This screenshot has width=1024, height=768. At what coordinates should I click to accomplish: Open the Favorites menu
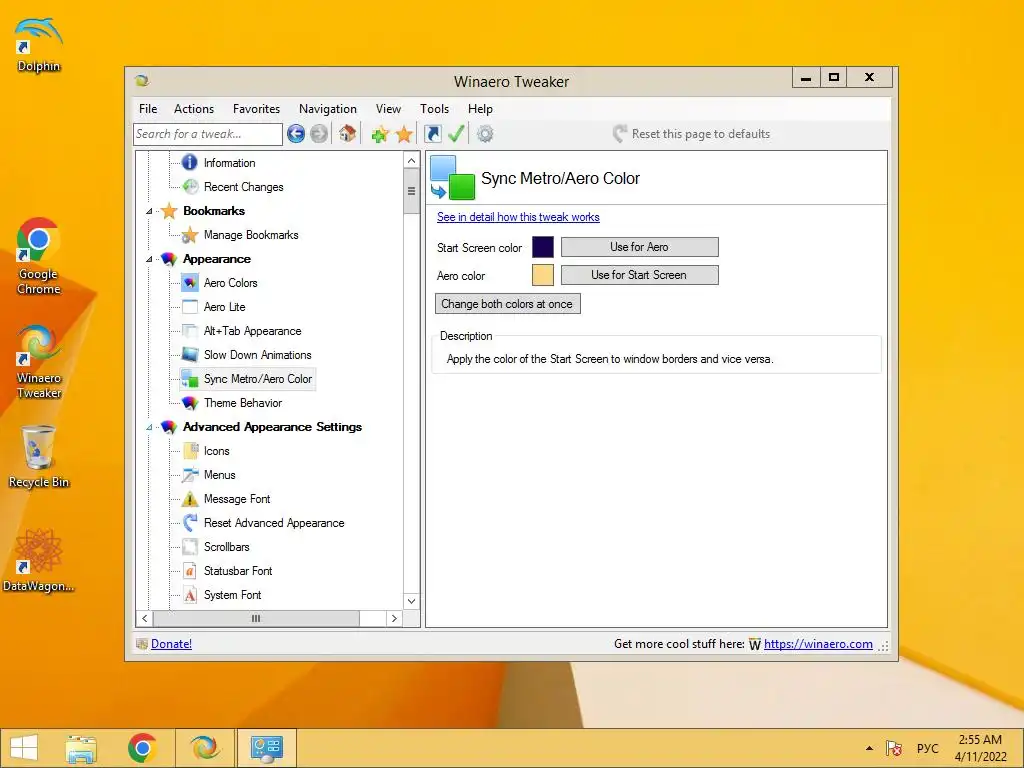[256, 109]
